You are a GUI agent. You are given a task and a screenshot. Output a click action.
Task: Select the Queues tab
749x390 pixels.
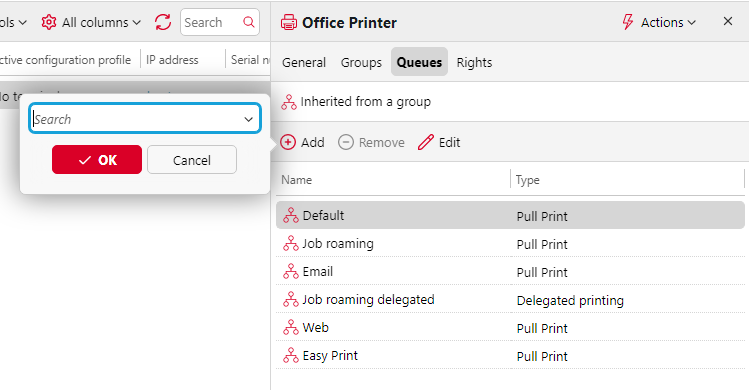[x=419, y=62]
